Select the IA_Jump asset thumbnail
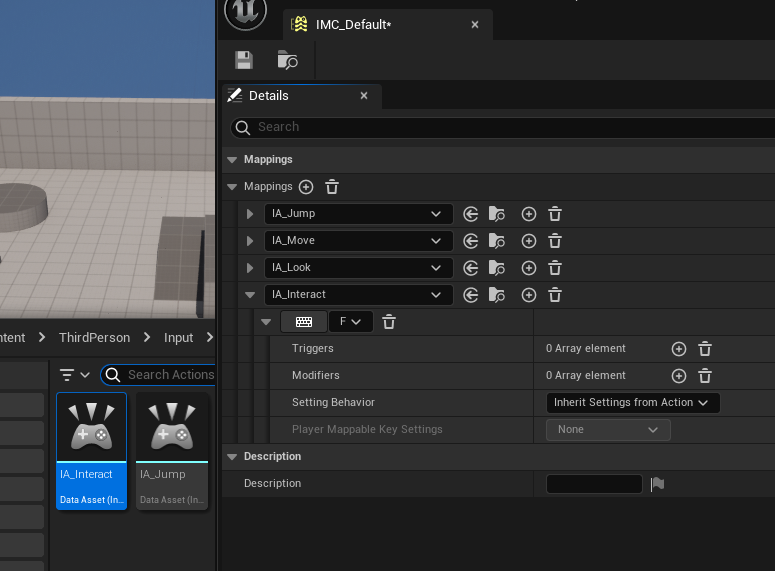The height and width of the screenshot is (571, 775). point(172,451)
